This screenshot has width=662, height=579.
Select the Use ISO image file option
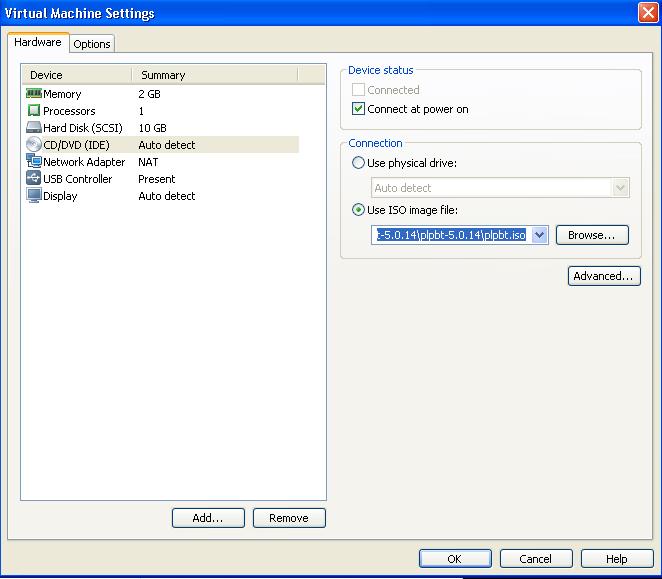point(358,210)
